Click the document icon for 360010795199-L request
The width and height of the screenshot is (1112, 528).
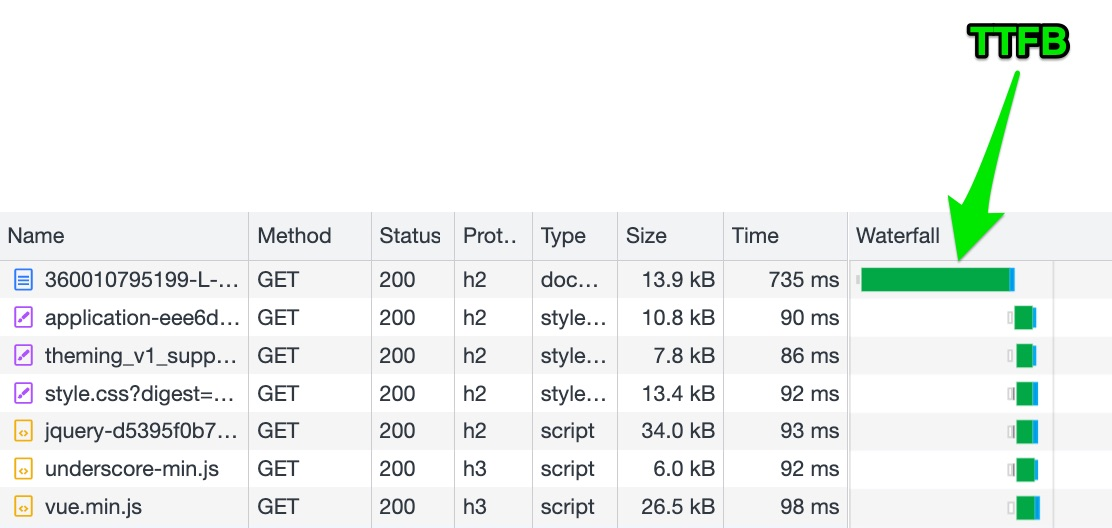coord(22,280)
